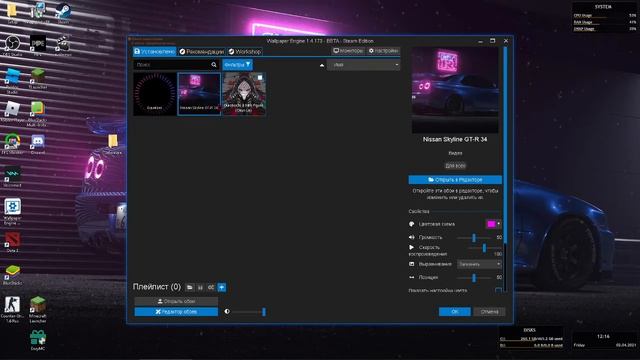
Task: Open the Voicemod desktop shortcut
Action: tap(12, 177)
